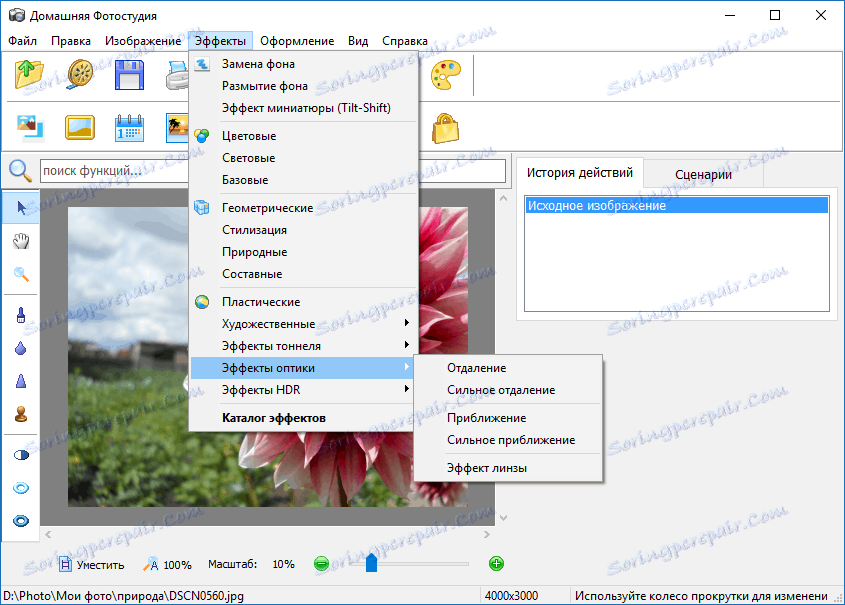This screenshot has width=845, height=605.
Task: Open the palette (color correction) icon
Action: [446, 74]
